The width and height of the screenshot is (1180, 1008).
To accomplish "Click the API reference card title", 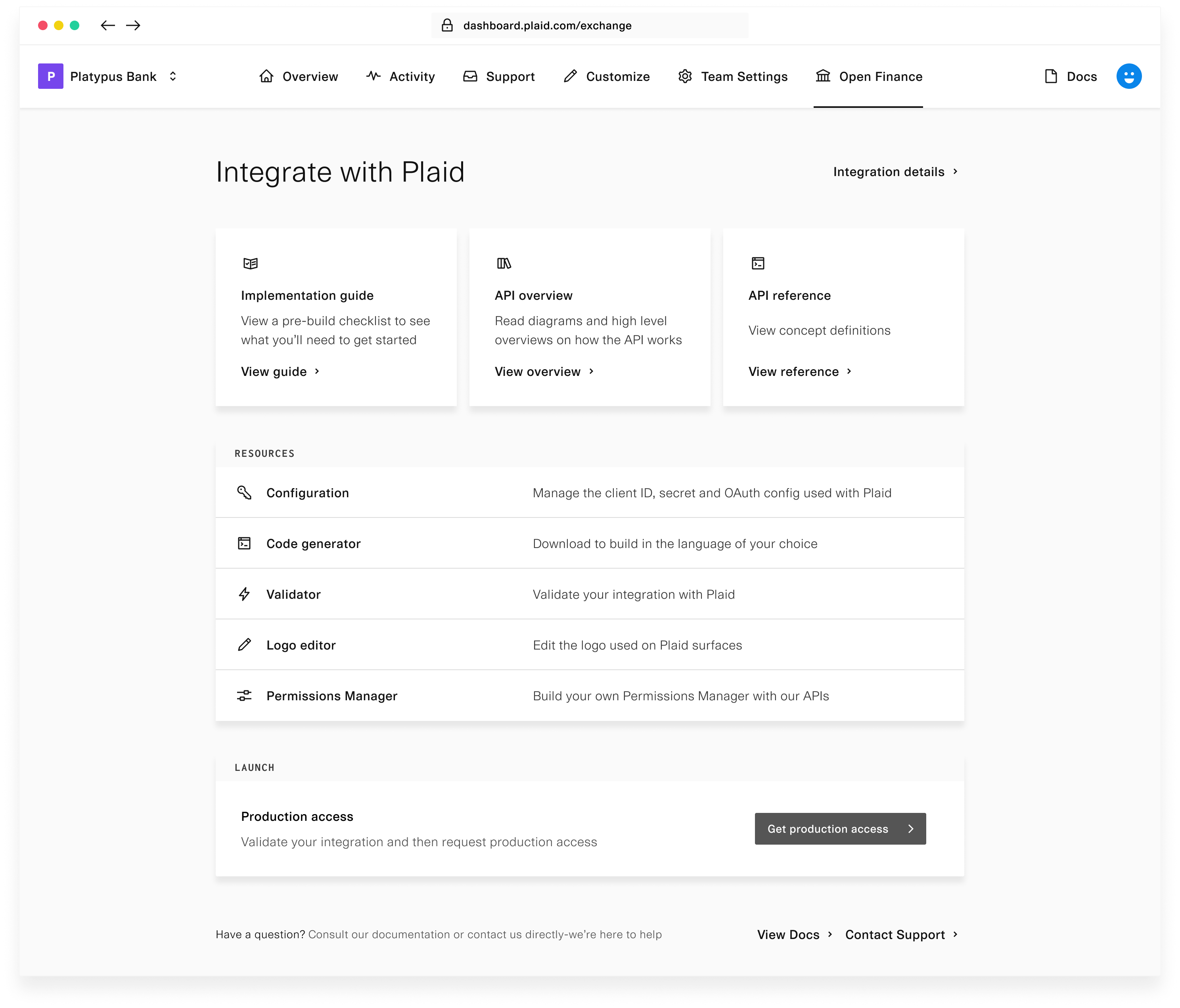I will (x=789, y=295).
